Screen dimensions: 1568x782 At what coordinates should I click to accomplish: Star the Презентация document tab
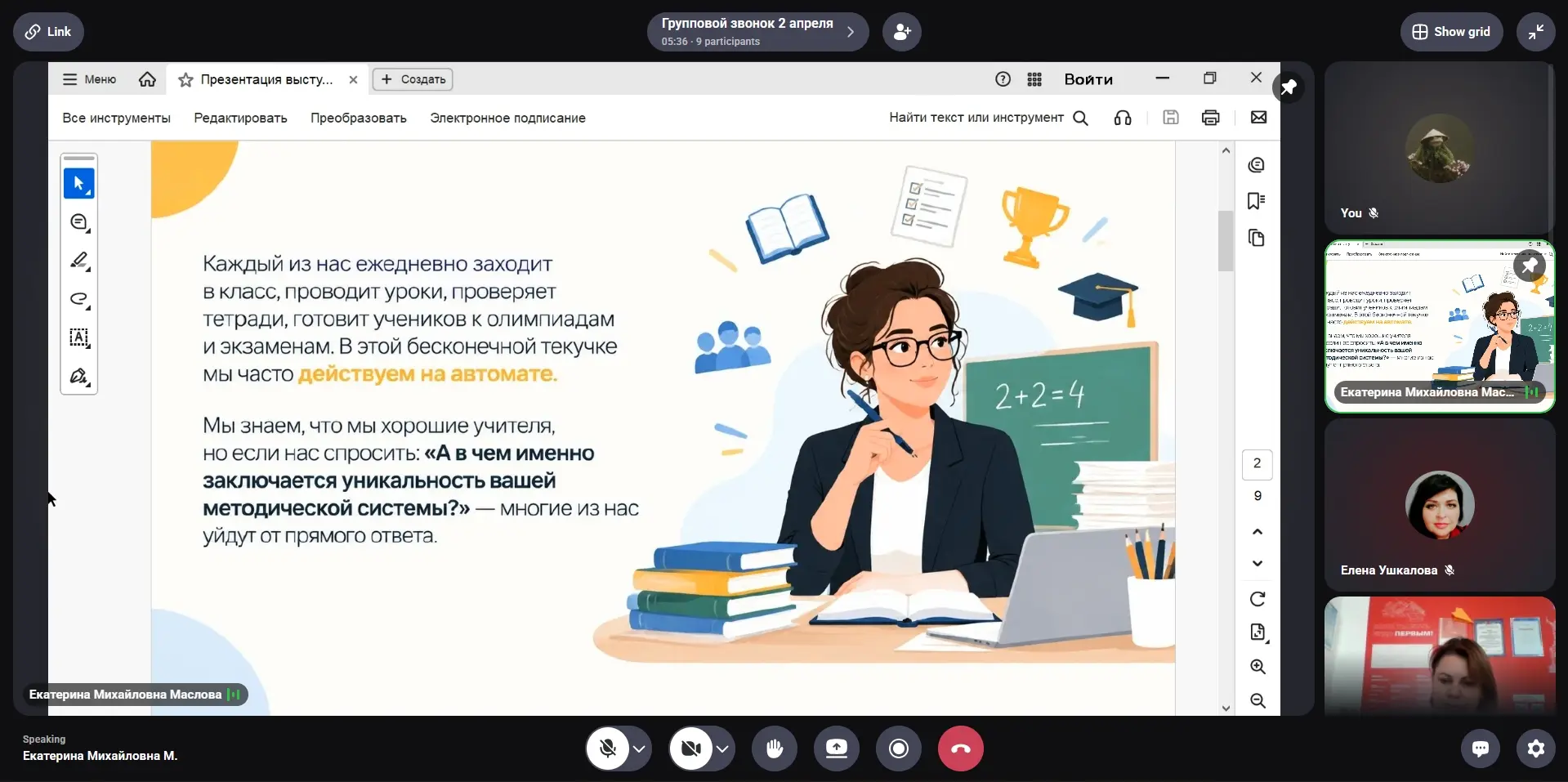[186, 79]
